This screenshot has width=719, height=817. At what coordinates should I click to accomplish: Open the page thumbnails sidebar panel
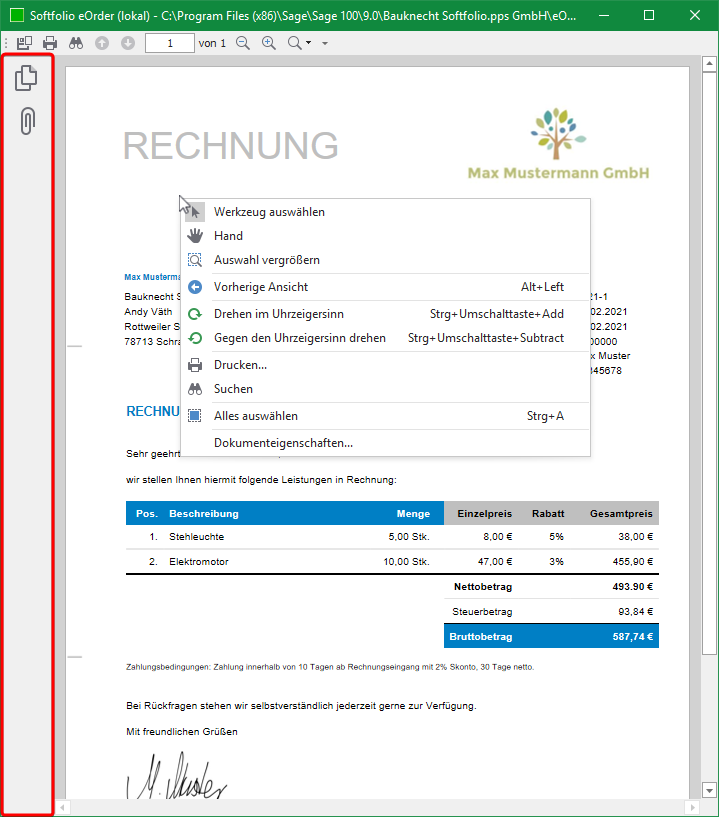(28, 78)
